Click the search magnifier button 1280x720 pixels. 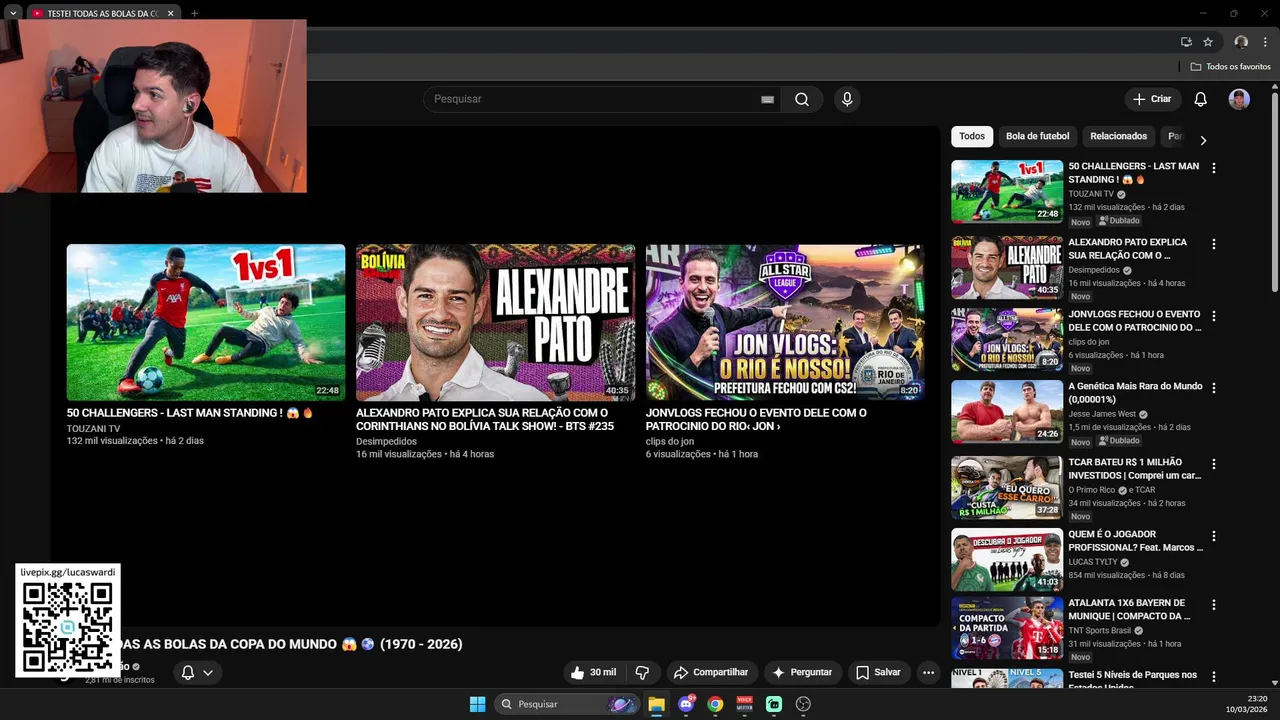[x=802, y=99]
